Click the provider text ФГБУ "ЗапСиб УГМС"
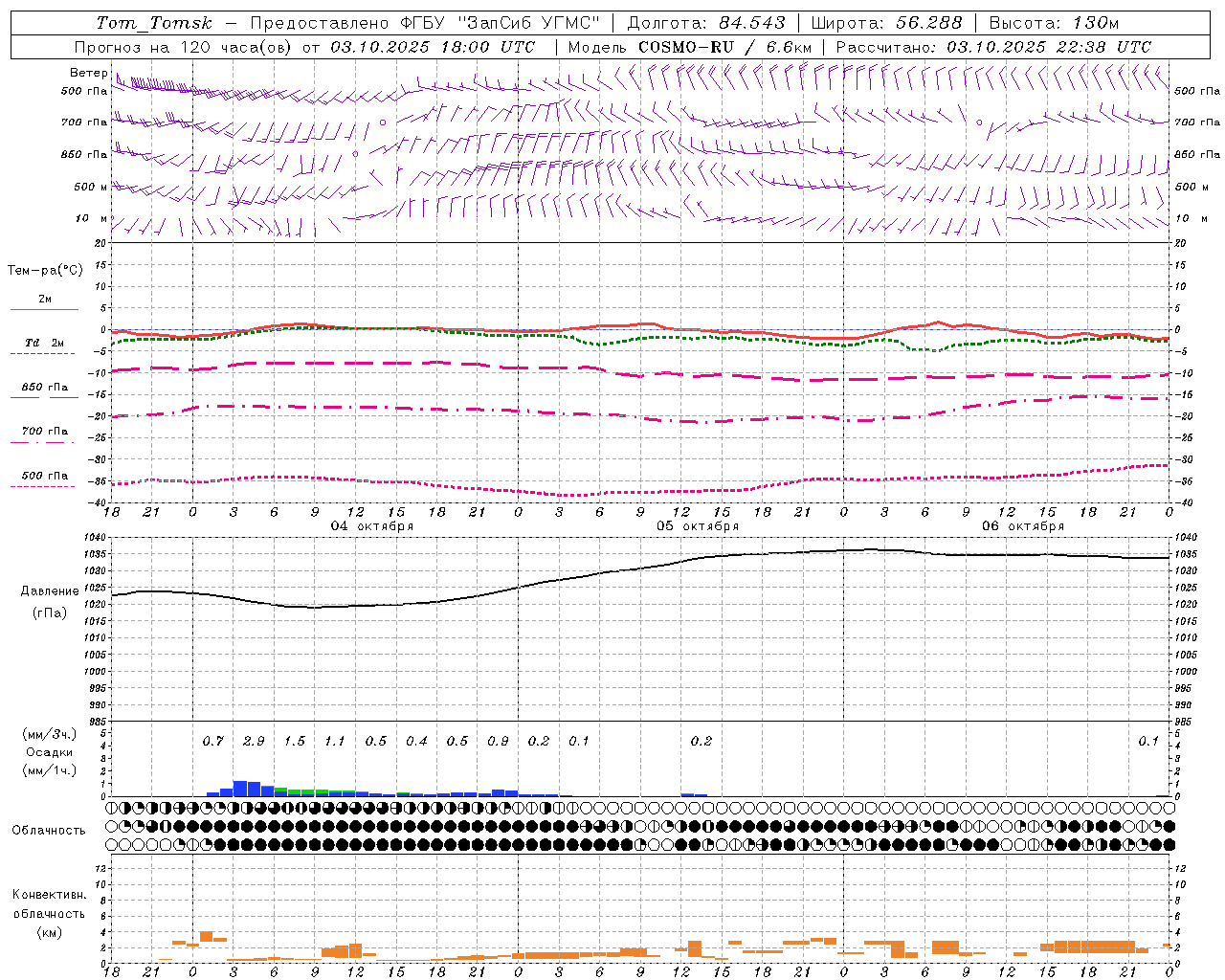The height and width of the screenshot is (980, 1225). tap(502, 23)
